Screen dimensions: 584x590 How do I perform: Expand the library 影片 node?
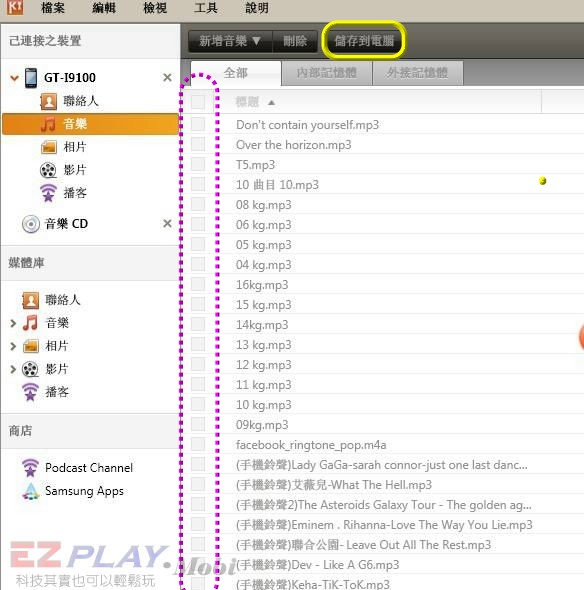pyautogui.click(x=13, y=369)
